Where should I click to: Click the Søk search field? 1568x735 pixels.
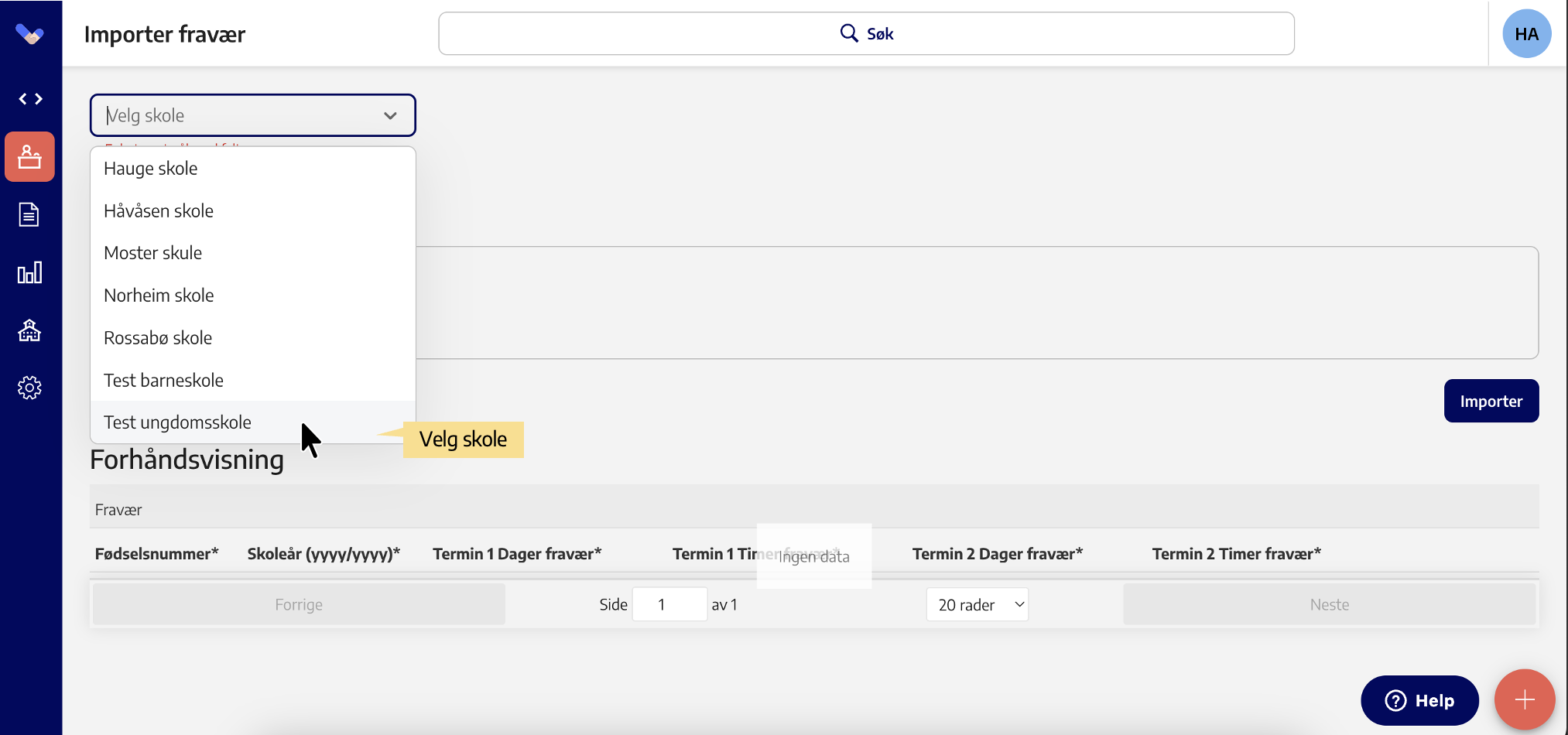pos(866,34)
